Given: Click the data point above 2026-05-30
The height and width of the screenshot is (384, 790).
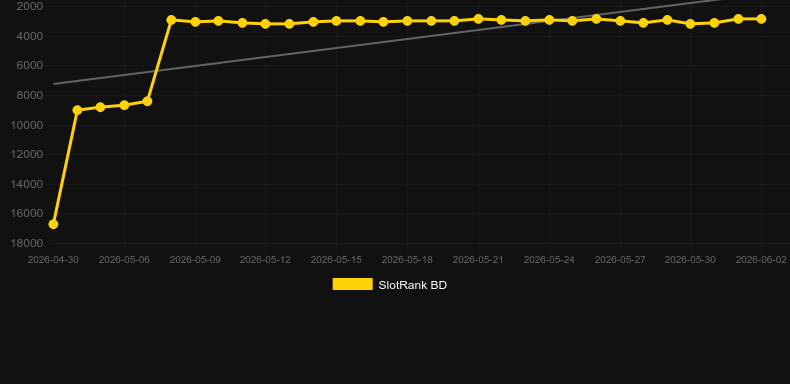Looking at the screenshot, I should pos(690,24).
